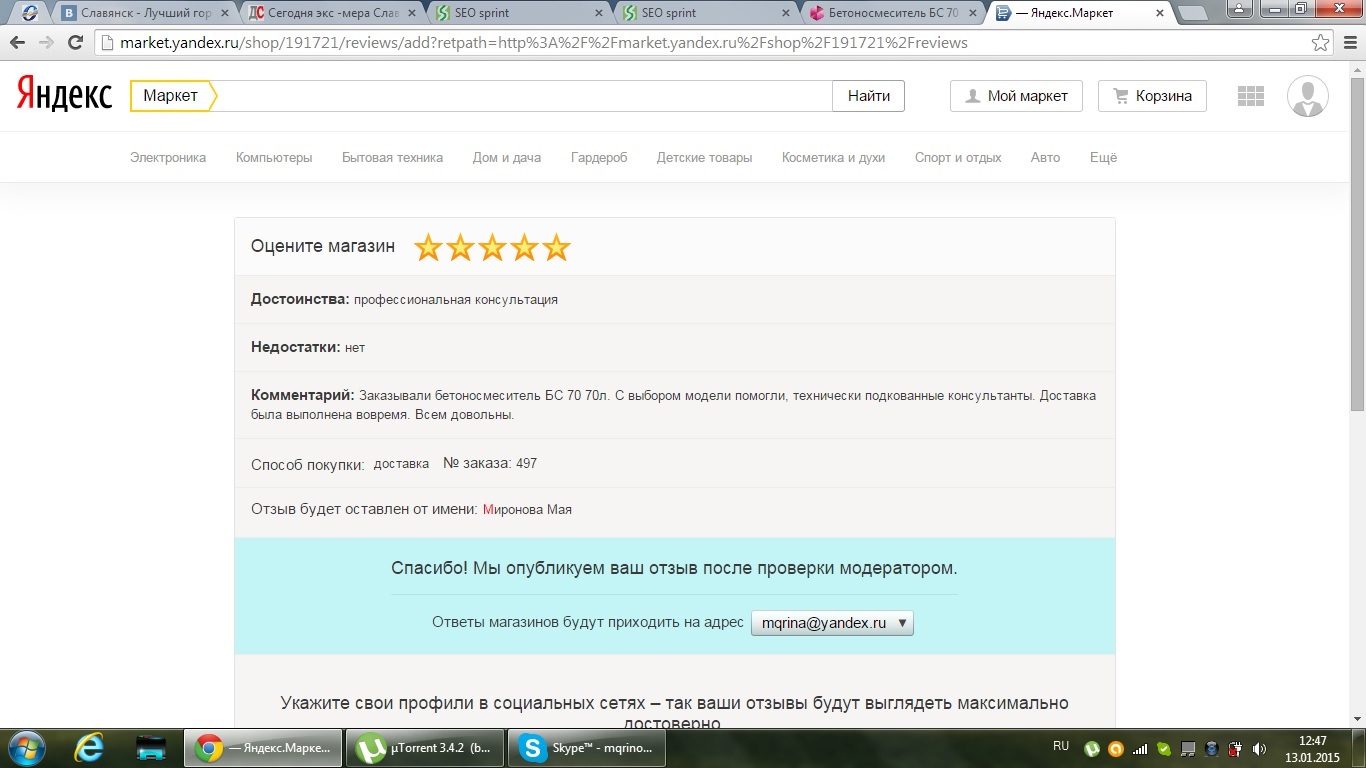
Task: Click the browser forward arrow
Action: (46, 43)
